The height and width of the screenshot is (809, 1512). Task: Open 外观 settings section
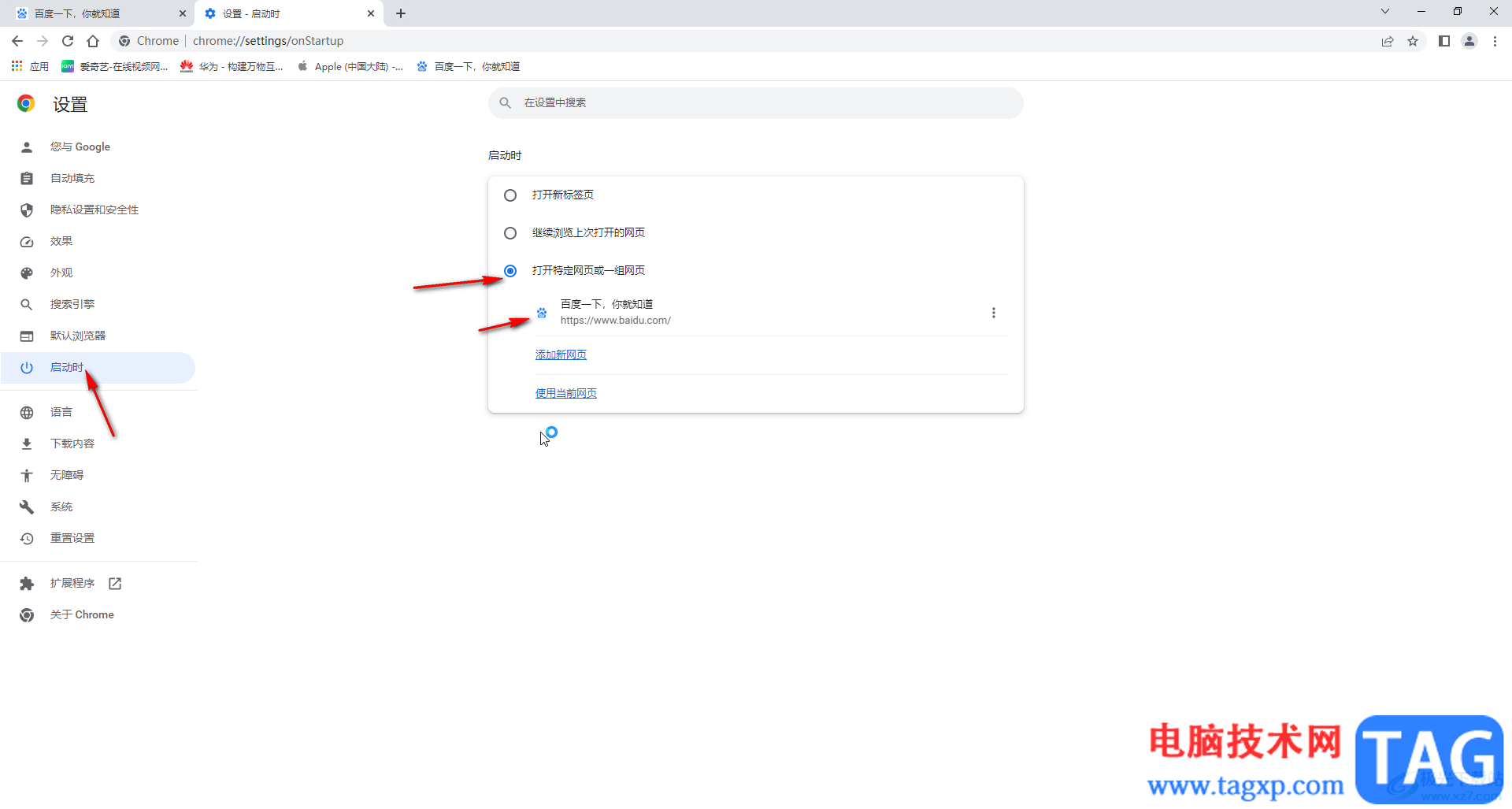[98, 273]
